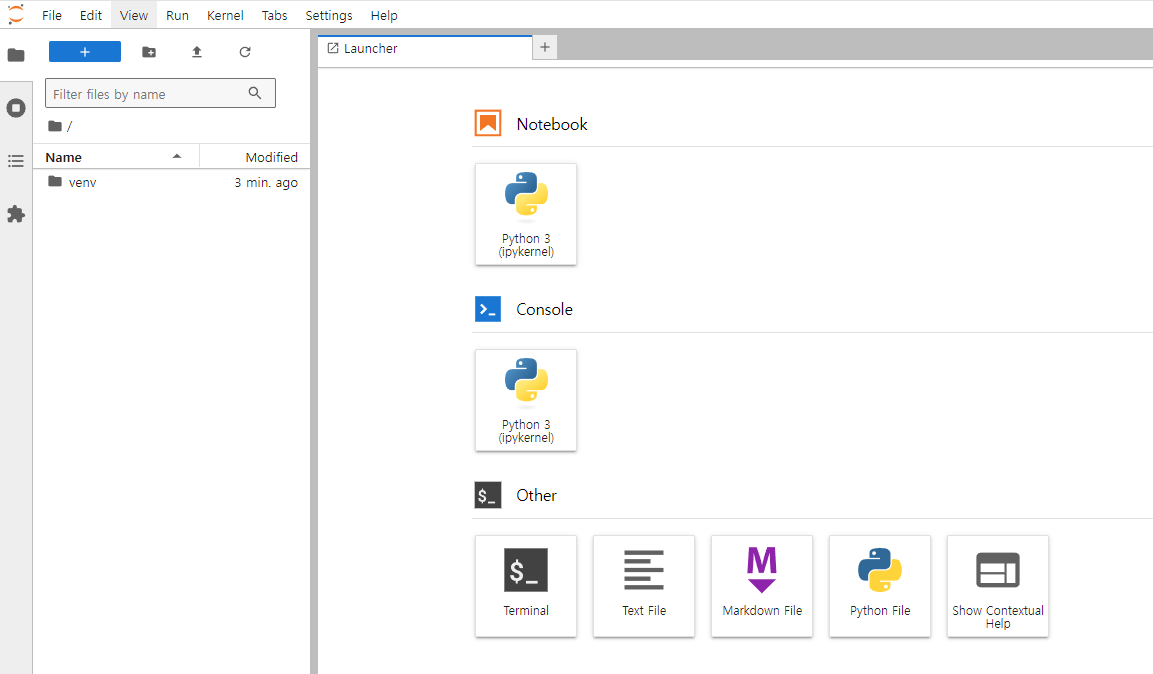The height and width of the screenshot is (674, 1153).
Task: Click the Upload Files arrow icon
Action: pos(196,51)
